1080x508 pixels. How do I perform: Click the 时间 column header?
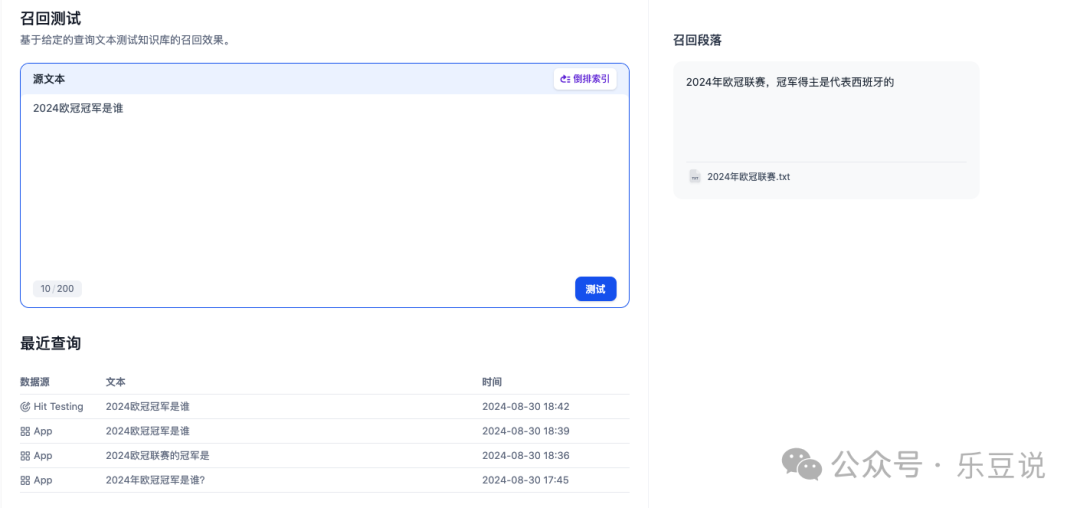click(x=492, y=382)
